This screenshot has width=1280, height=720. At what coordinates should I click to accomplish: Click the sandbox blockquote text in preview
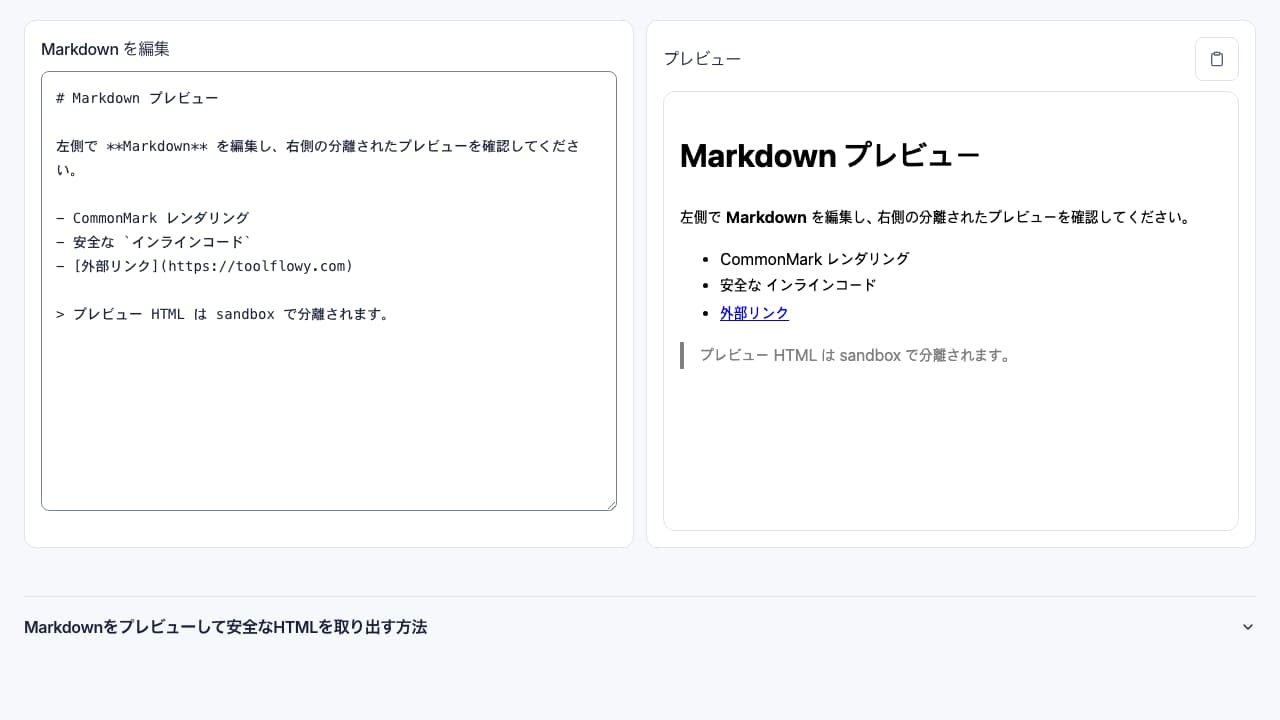[x=855, y=355]
